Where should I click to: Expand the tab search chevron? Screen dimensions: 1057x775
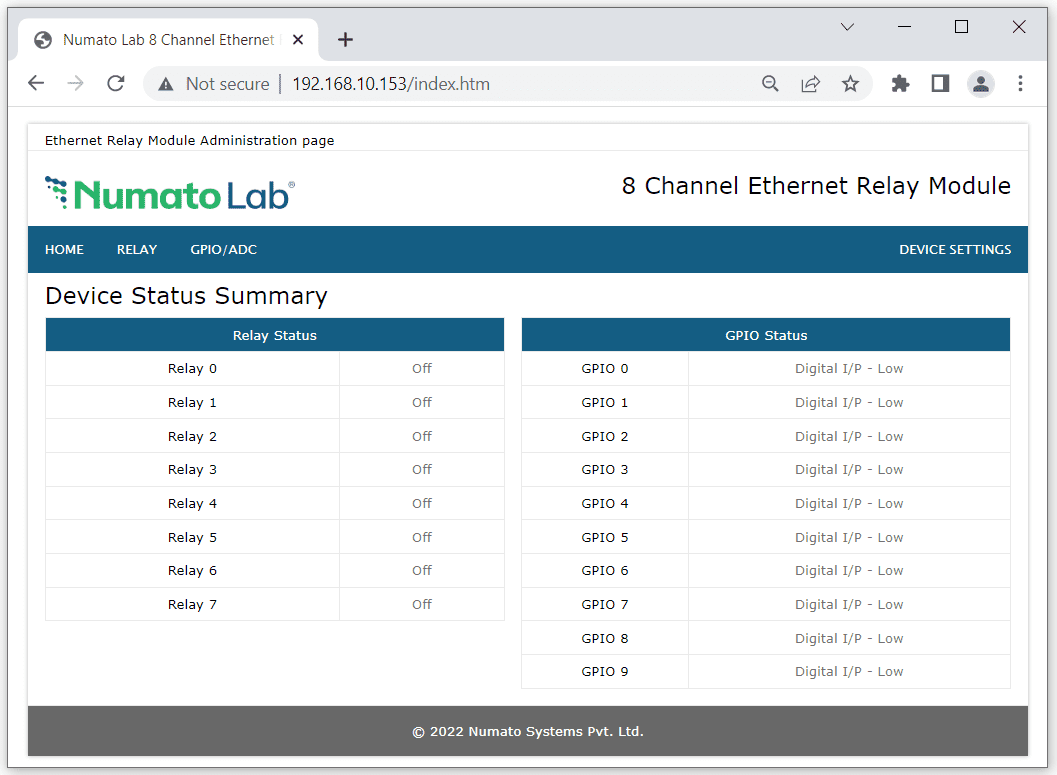(847, 27)
